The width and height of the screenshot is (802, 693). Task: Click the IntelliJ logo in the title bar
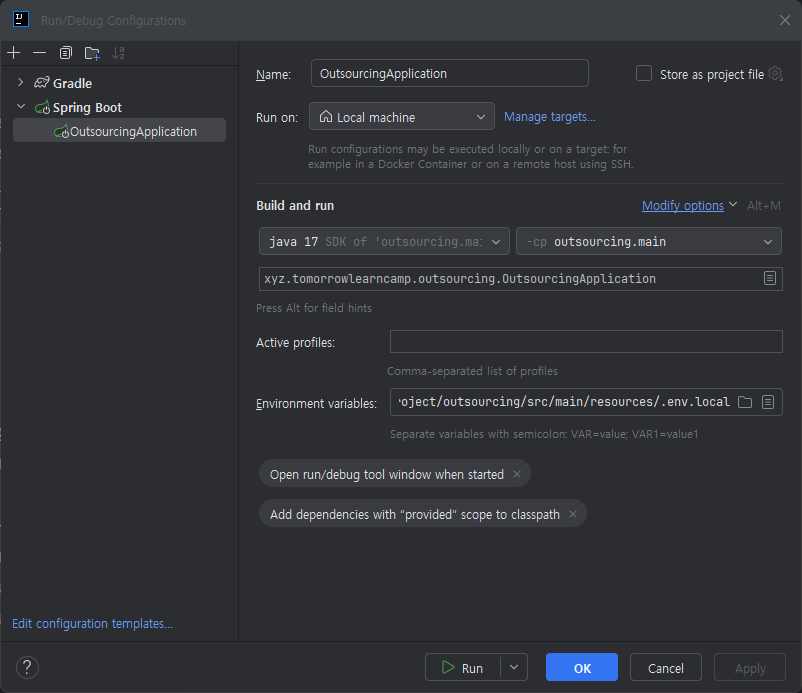20,19
